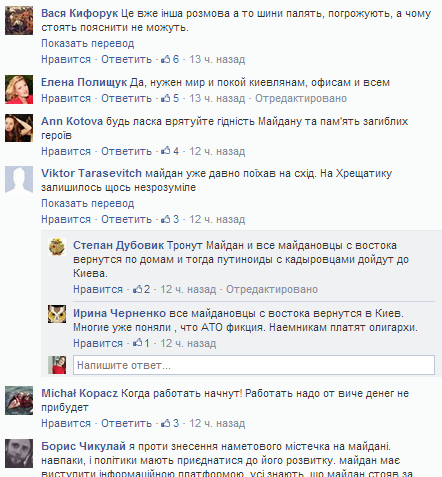Reply to Michał Kopacz's comment
This screenshot has height=477, width=442.
[x=126, y=423]
